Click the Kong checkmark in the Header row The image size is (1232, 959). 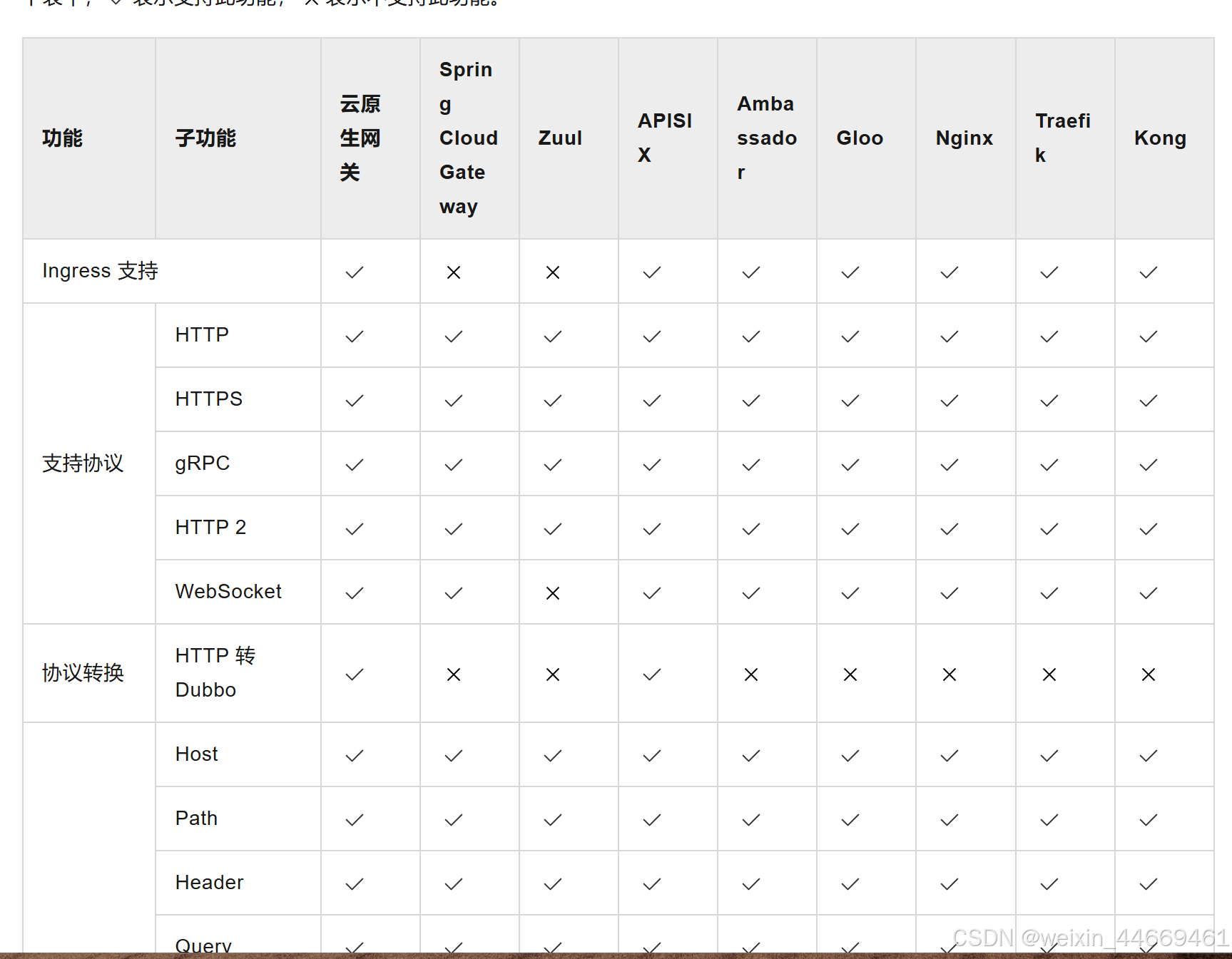pos(1149,884)
